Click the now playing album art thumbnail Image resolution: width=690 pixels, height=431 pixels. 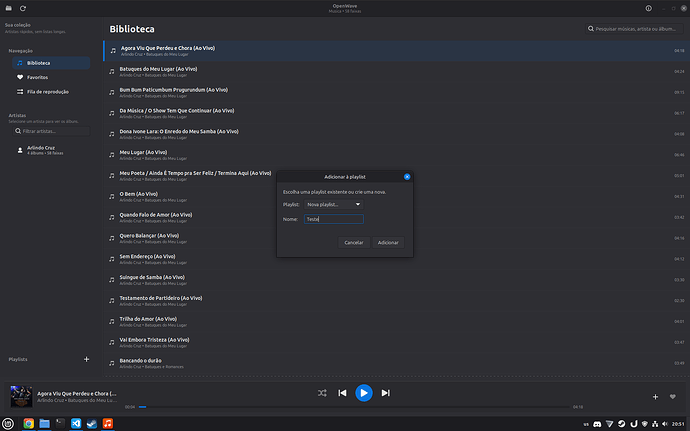click(21, 397)
